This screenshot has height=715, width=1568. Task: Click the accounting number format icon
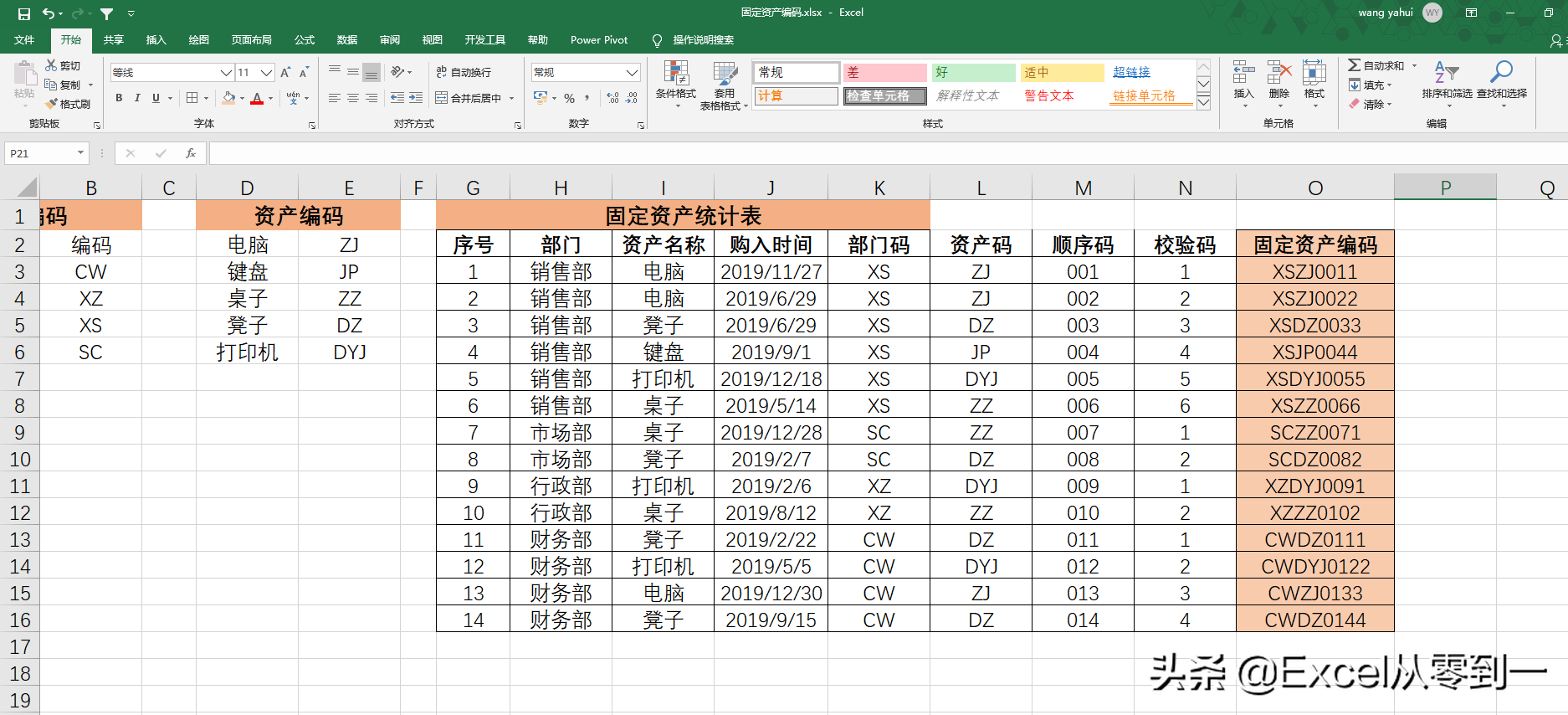tap(541, 98)
